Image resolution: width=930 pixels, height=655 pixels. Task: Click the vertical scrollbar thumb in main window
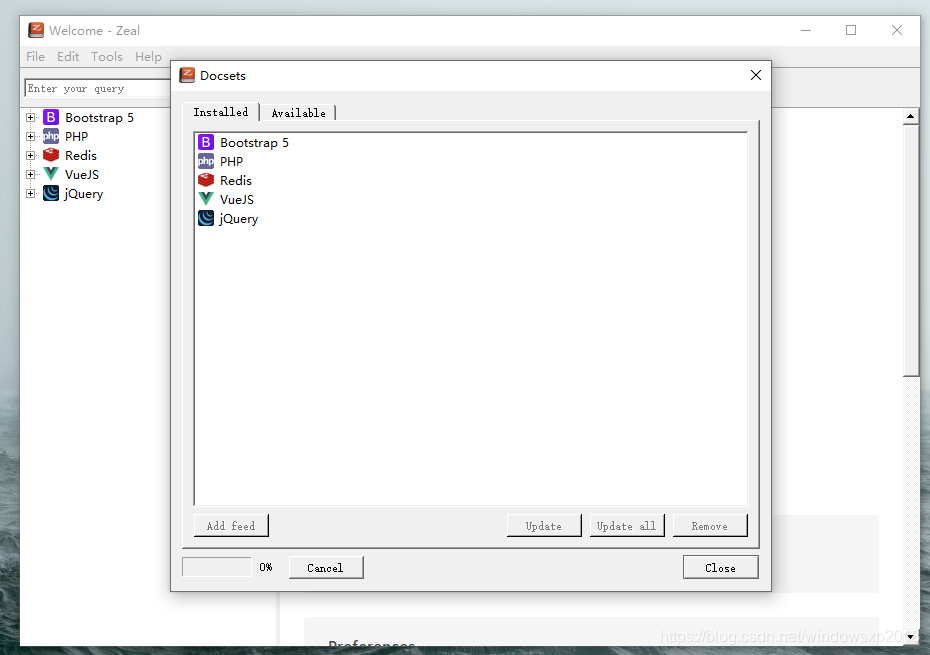[x=910, y=250]
